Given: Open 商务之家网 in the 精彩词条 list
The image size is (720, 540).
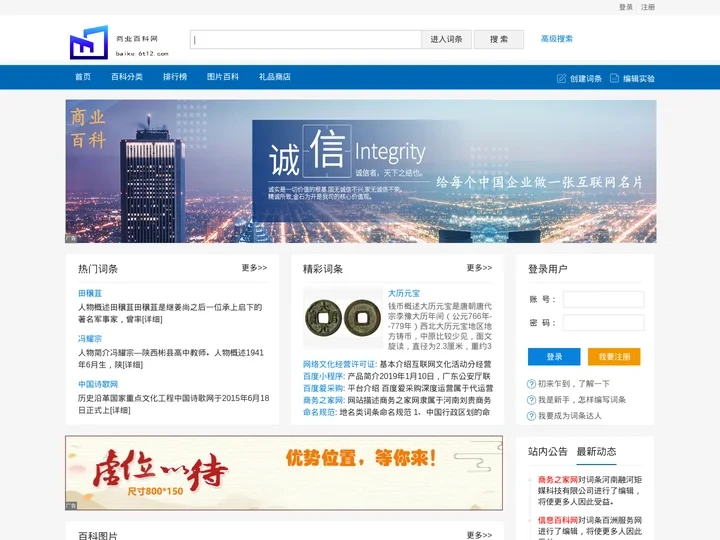Looking at the screenshot, I should 323,400.
